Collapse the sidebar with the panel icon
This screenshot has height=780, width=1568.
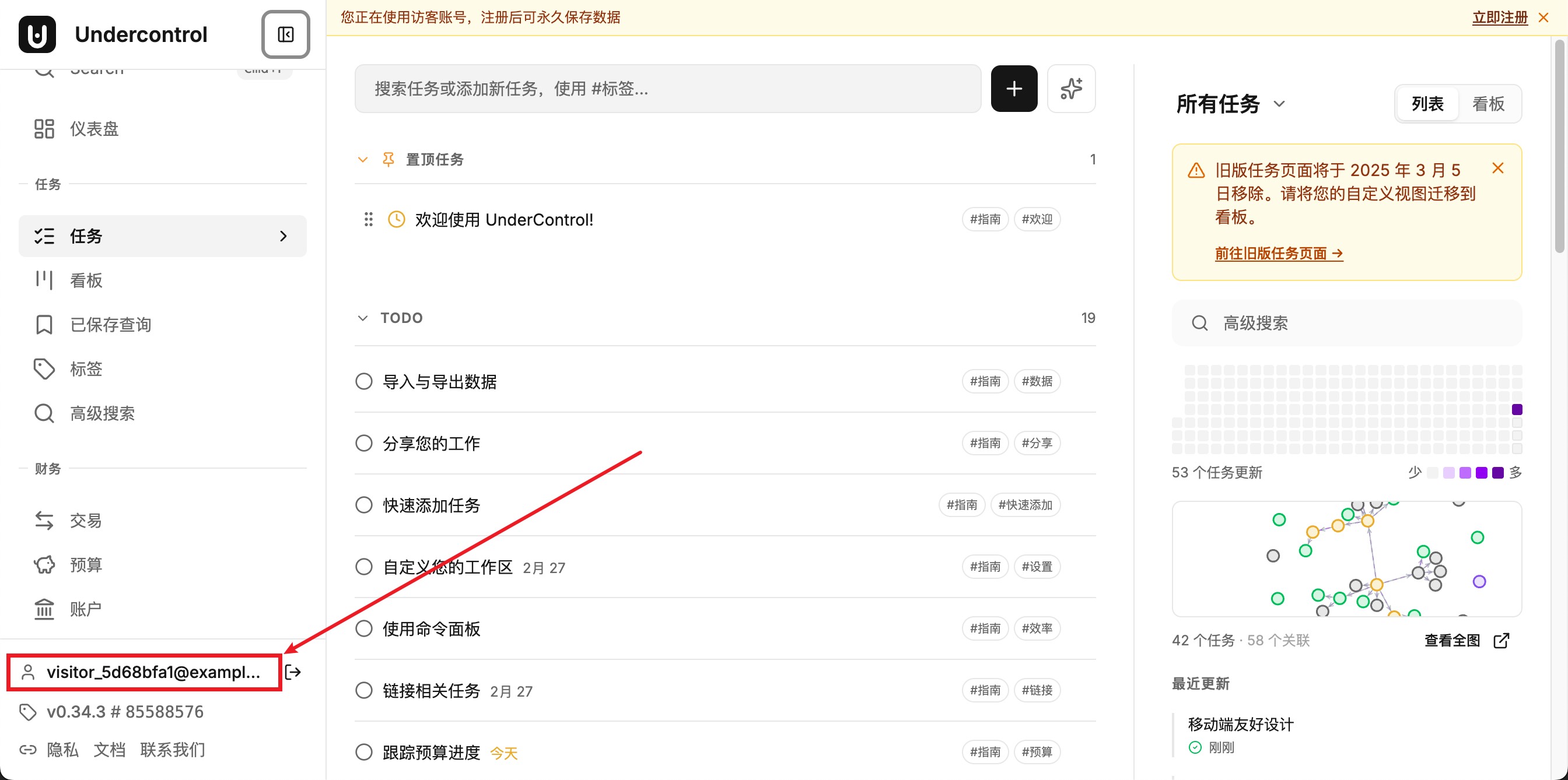[285, 34]
